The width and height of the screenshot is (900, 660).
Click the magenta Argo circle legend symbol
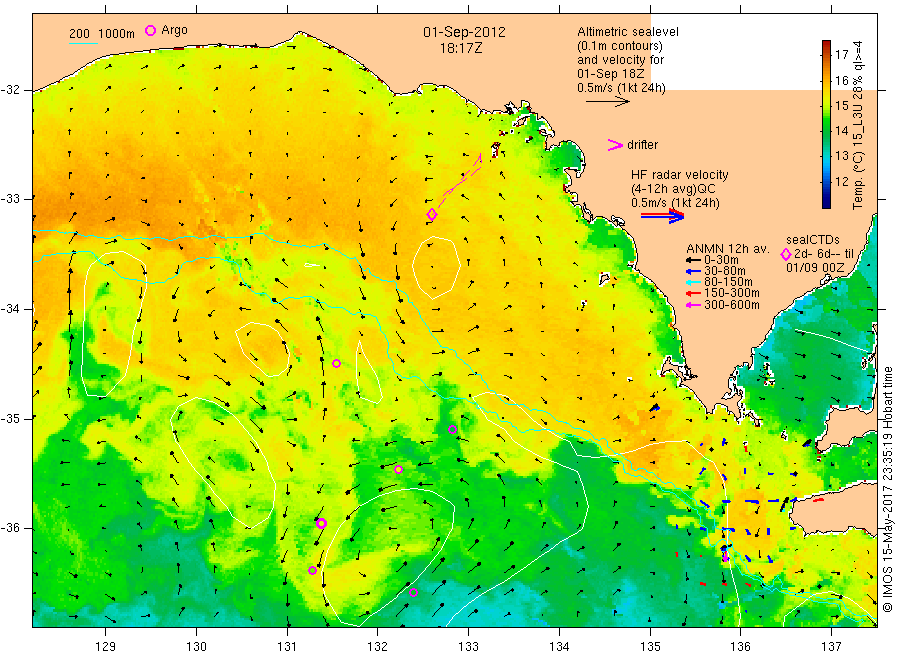tap(150, 30)
